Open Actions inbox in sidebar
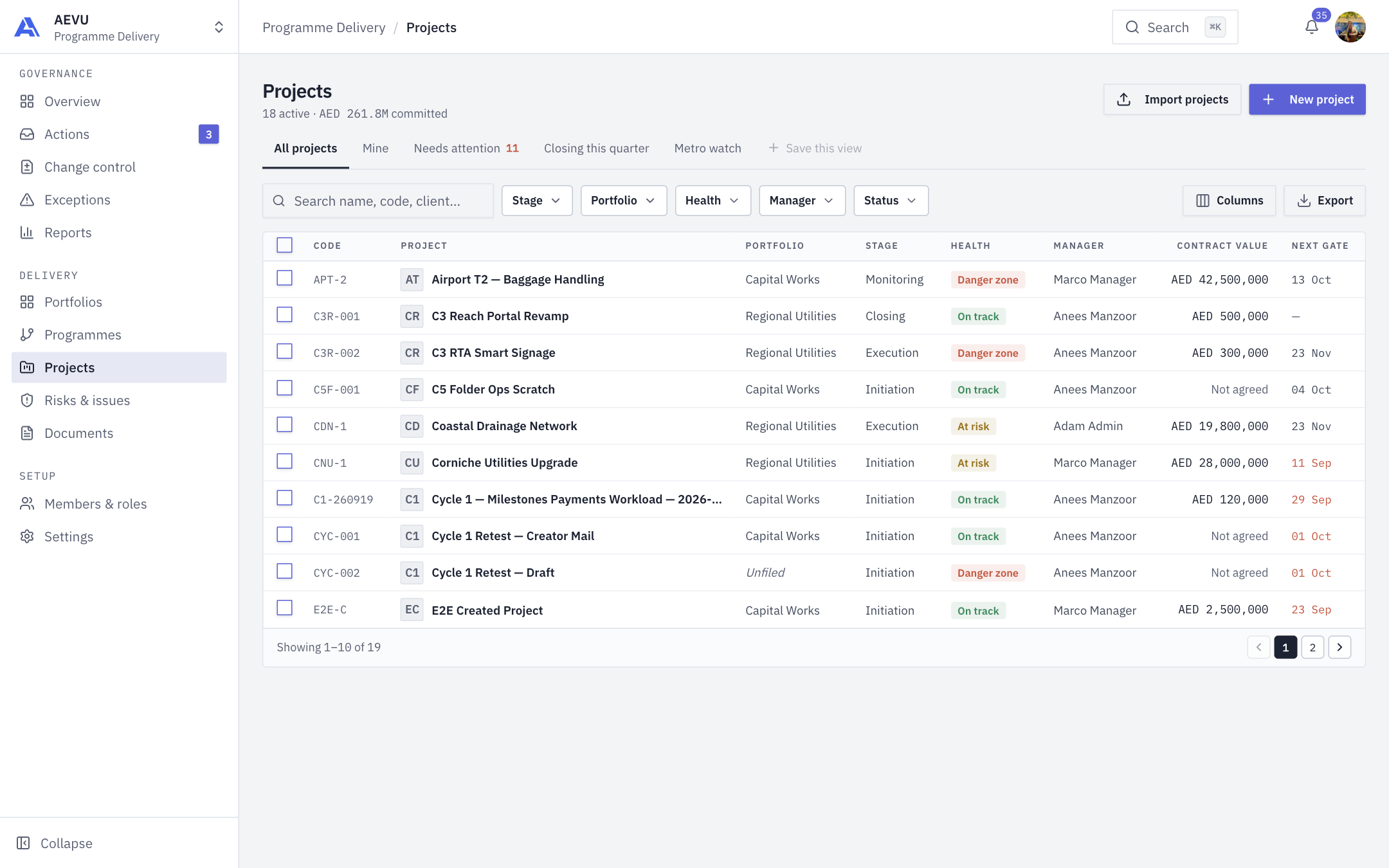This screenshot has width=1389, height=868. pyautogui.click(x=119, y=134)
